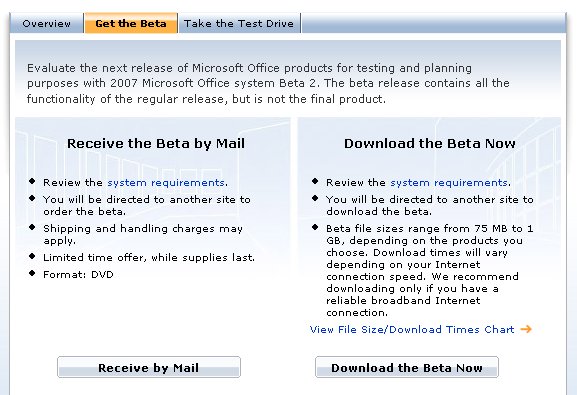Open system requirements link under Receive by Mail
This screenshot has width=577, height=395.
pyautogui.click(x=166, y=183)
